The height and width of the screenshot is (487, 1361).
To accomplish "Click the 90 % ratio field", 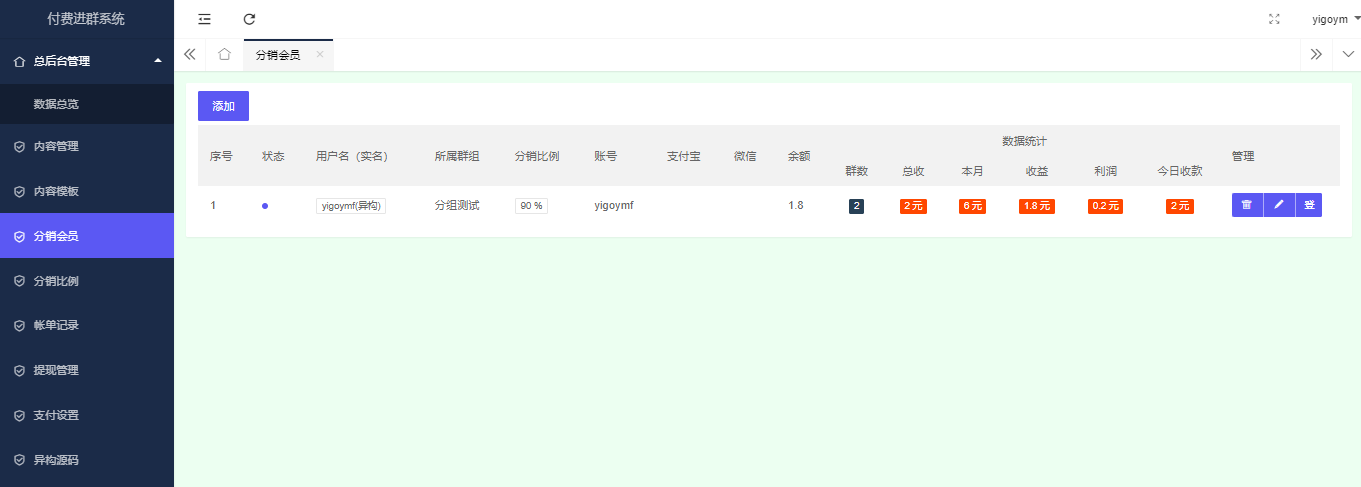I will (x=531, y=206).
